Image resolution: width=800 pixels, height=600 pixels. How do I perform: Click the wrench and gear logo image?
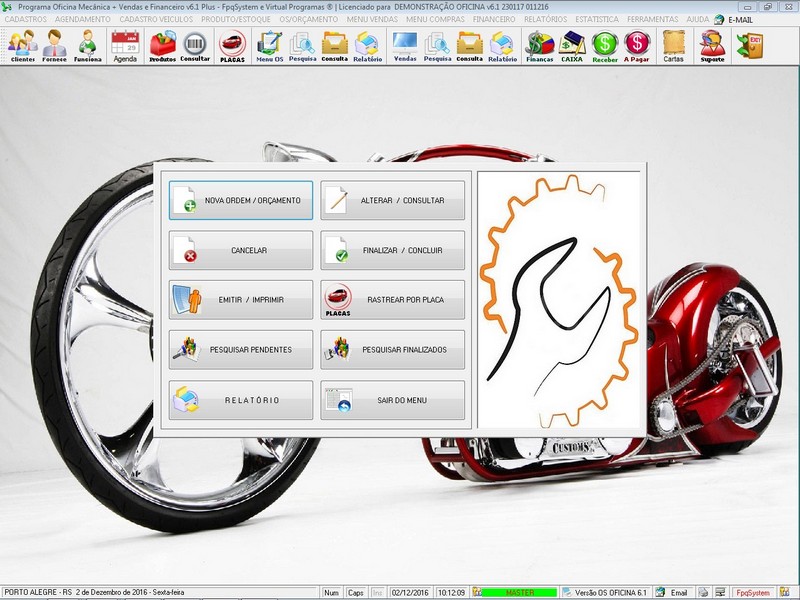[x=559, y=301]
